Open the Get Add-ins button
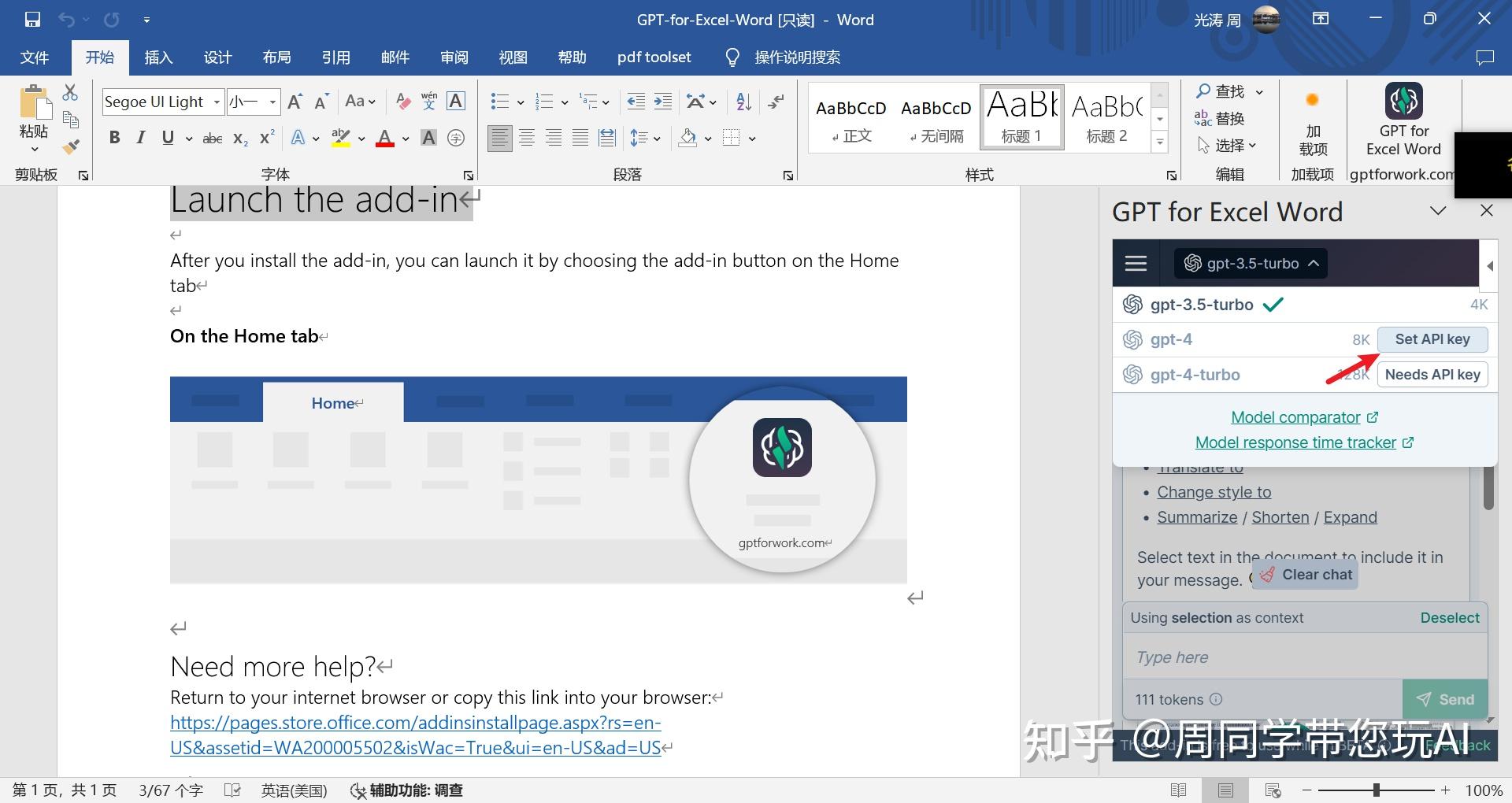The image size is (1512, 803). [1313, 120]
